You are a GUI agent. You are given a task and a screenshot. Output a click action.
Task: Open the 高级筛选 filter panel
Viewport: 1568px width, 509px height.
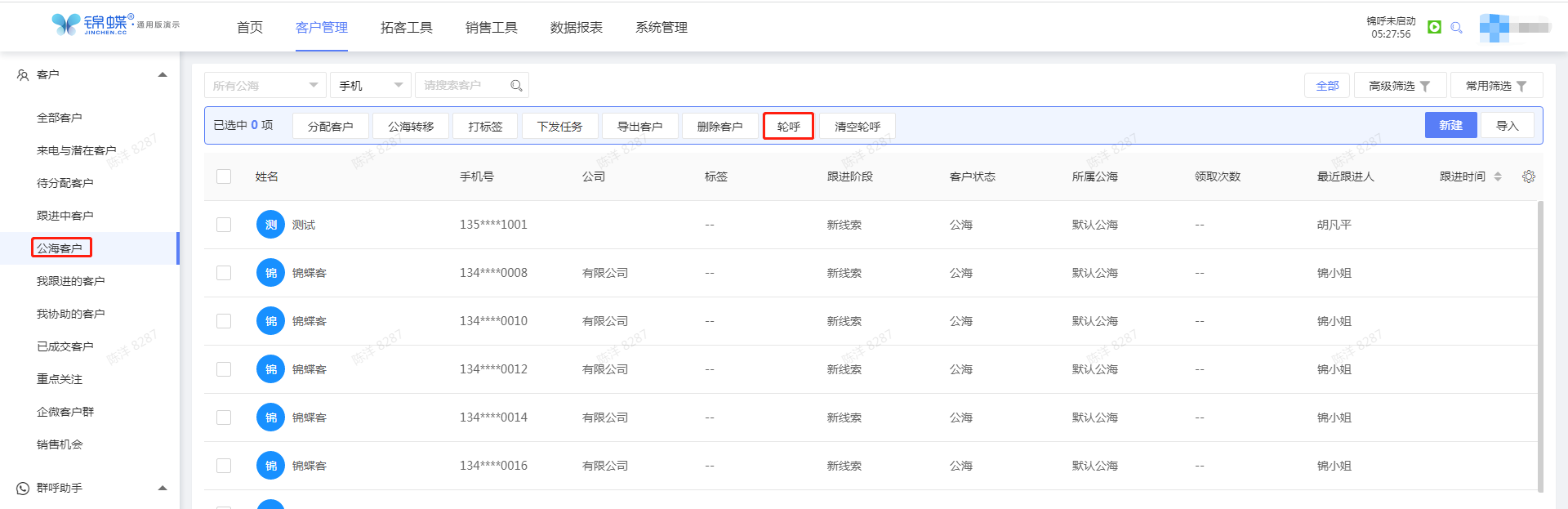pos(1400,86)
